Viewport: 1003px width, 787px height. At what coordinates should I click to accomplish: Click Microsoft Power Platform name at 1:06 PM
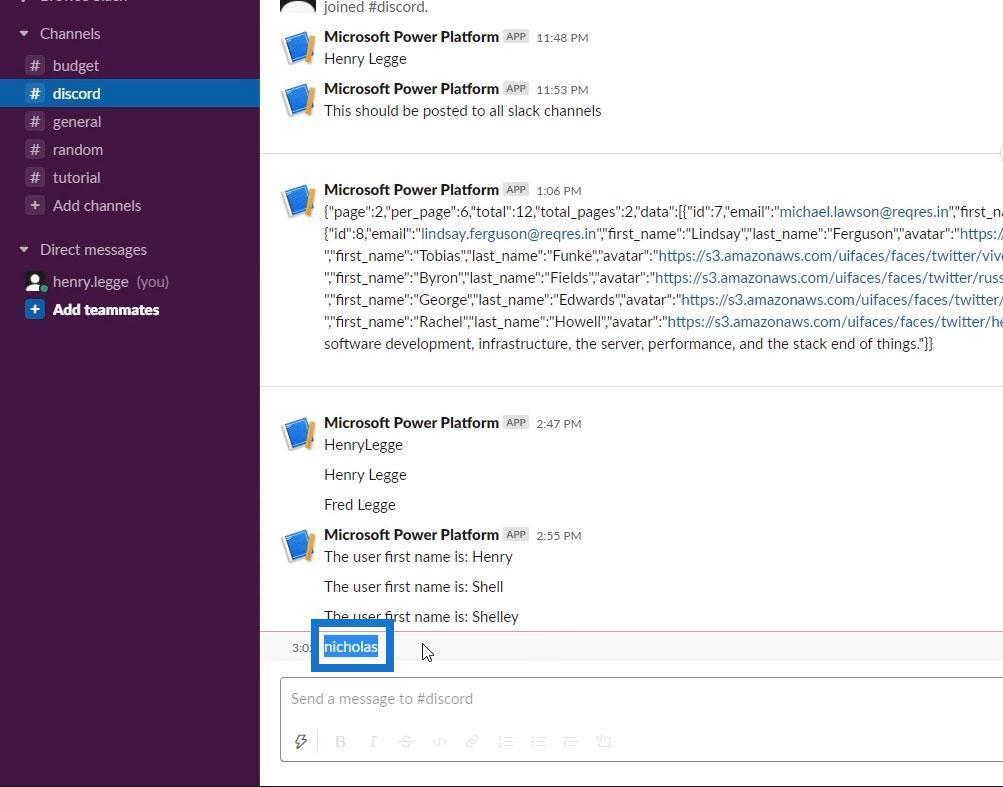[x=411, y=189]
